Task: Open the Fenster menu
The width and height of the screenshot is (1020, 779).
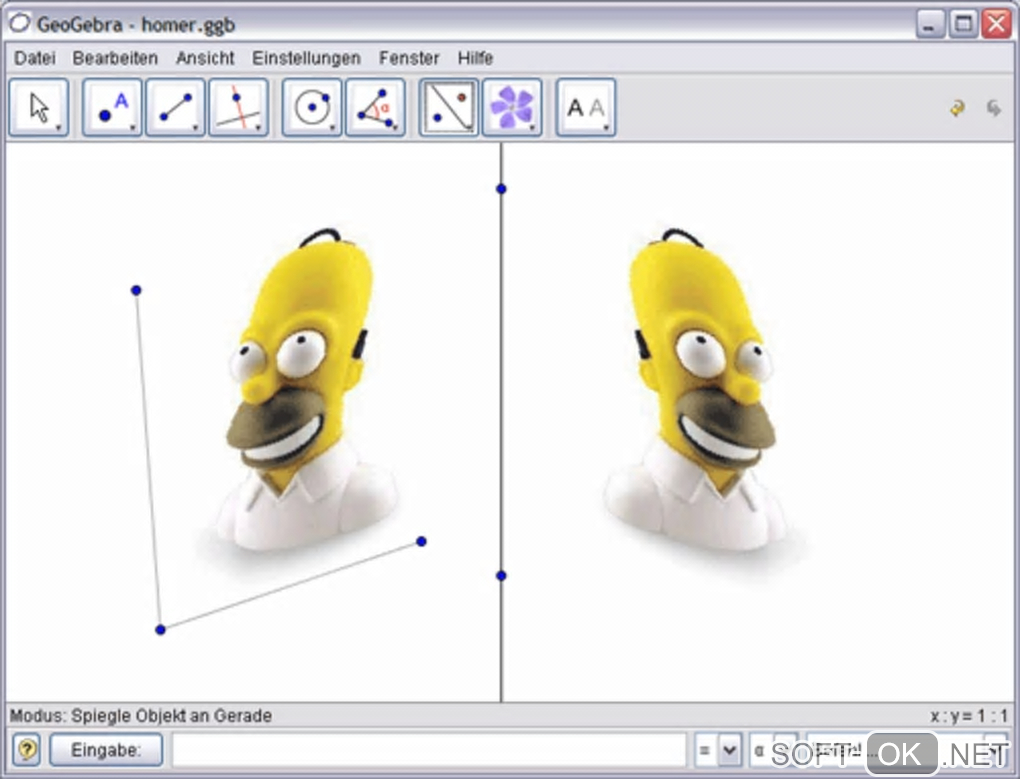Action: (409, 58)
